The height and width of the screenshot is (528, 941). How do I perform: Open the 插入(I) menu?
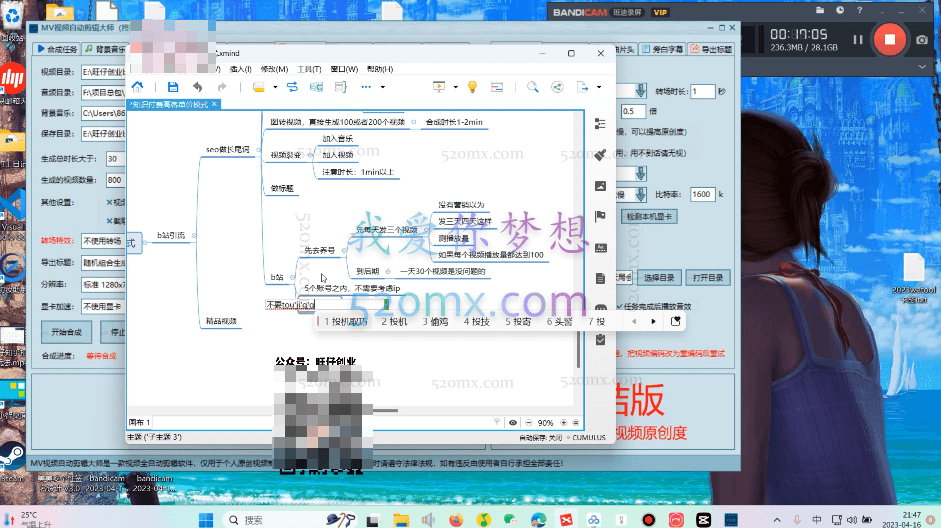[x=241, y=69]
